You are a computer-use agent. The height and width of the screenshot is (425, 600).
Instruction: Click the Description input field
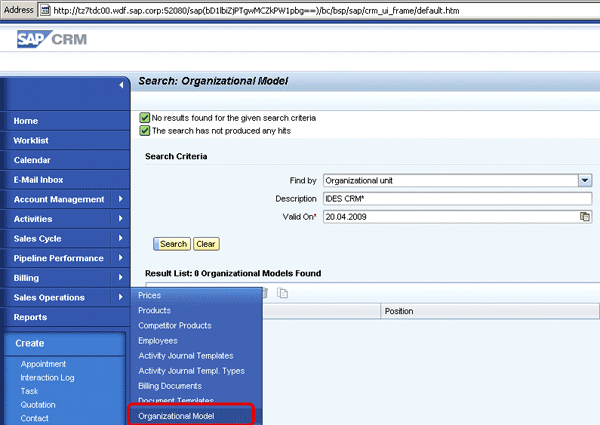pos(457,198)
